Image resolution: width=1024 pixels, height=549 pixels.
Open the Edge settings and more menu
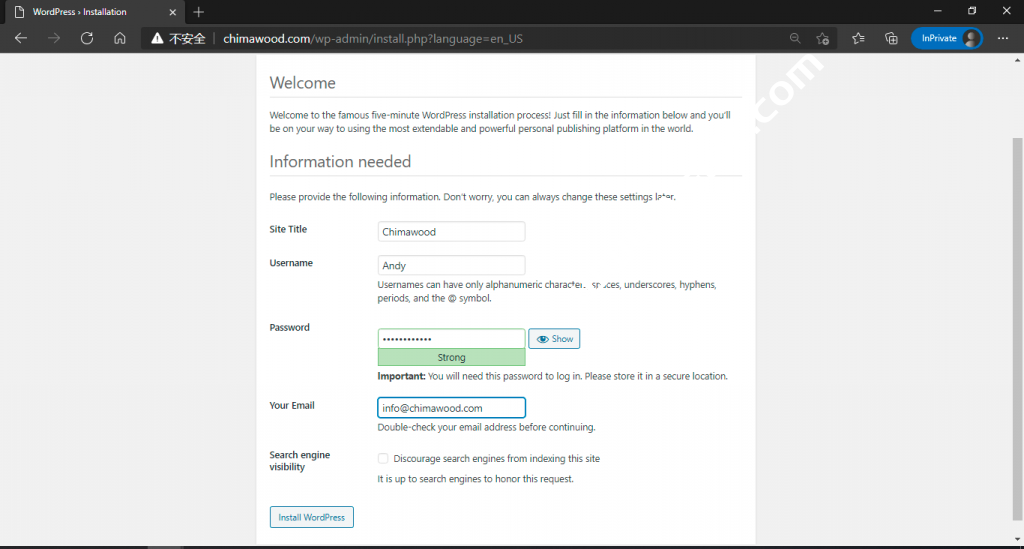coord(1003,38)
